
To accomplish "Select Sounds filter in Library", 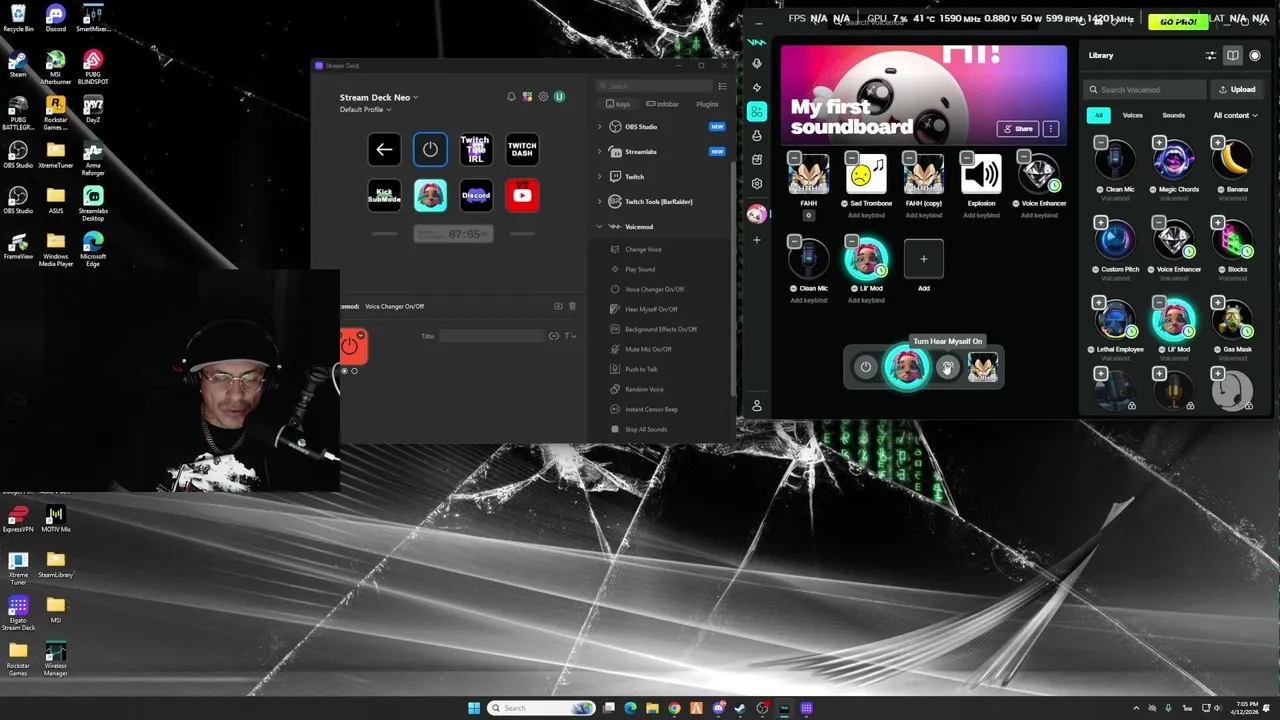I will coord(1173,115).
